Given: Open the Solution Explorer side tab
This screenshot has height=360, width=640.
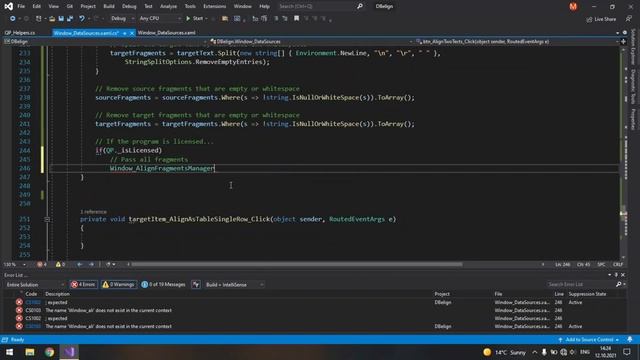Looking at the screenshot, I should (633, 47).
